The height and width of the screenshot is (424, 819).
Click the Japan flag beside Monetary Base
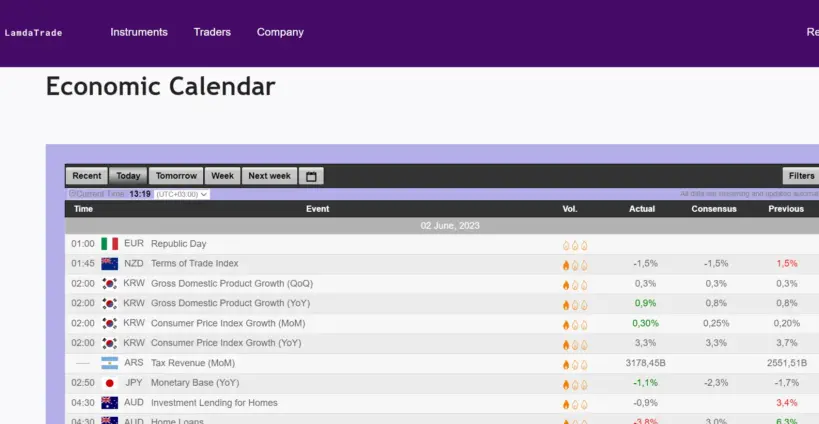110,383
